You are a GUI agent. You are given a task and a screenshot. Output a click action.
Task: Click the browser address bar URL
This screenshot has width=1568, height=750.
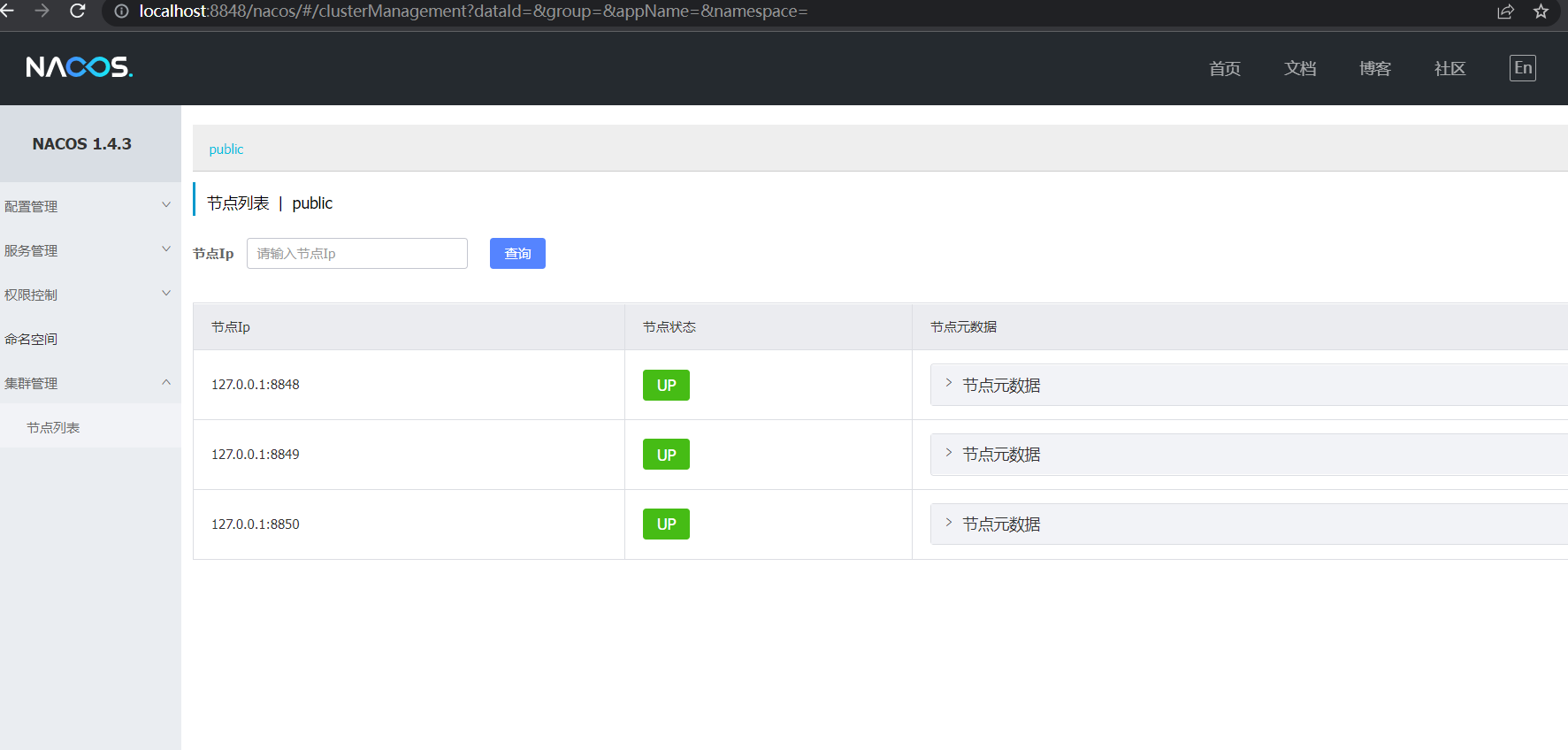(473, 11)
